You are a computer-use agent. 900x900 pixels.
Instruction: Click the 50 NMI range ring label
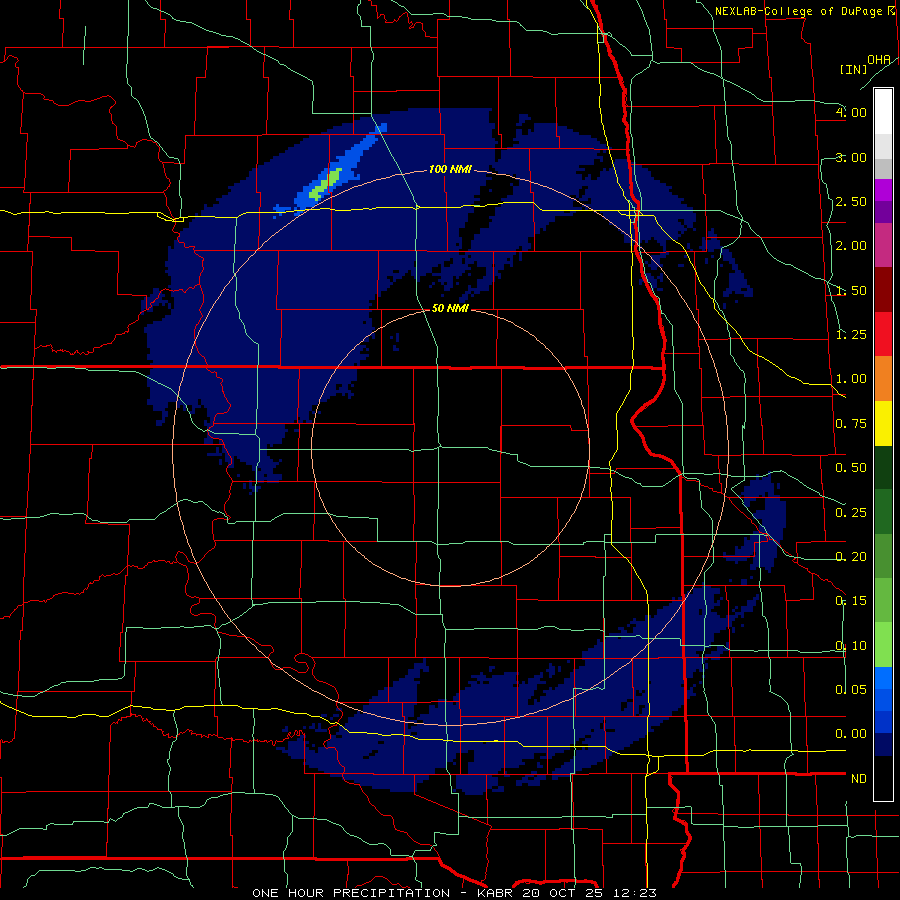point(450,308)
